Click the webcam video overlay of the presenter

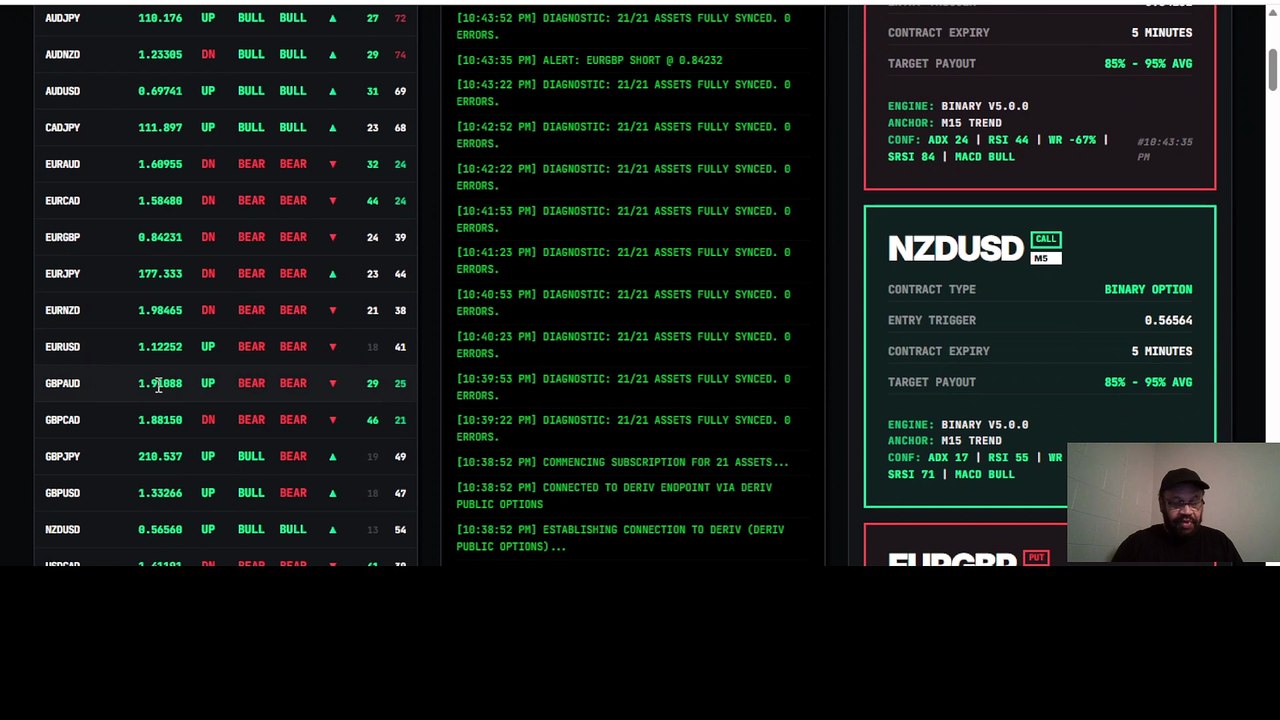coord(1173,504)
